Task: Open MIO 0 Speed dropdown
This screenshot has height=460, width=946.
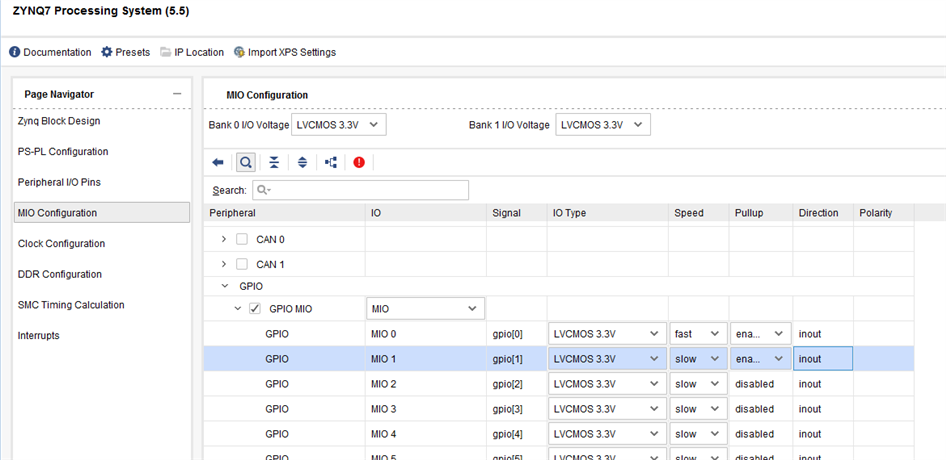Action: pos(698,334)
